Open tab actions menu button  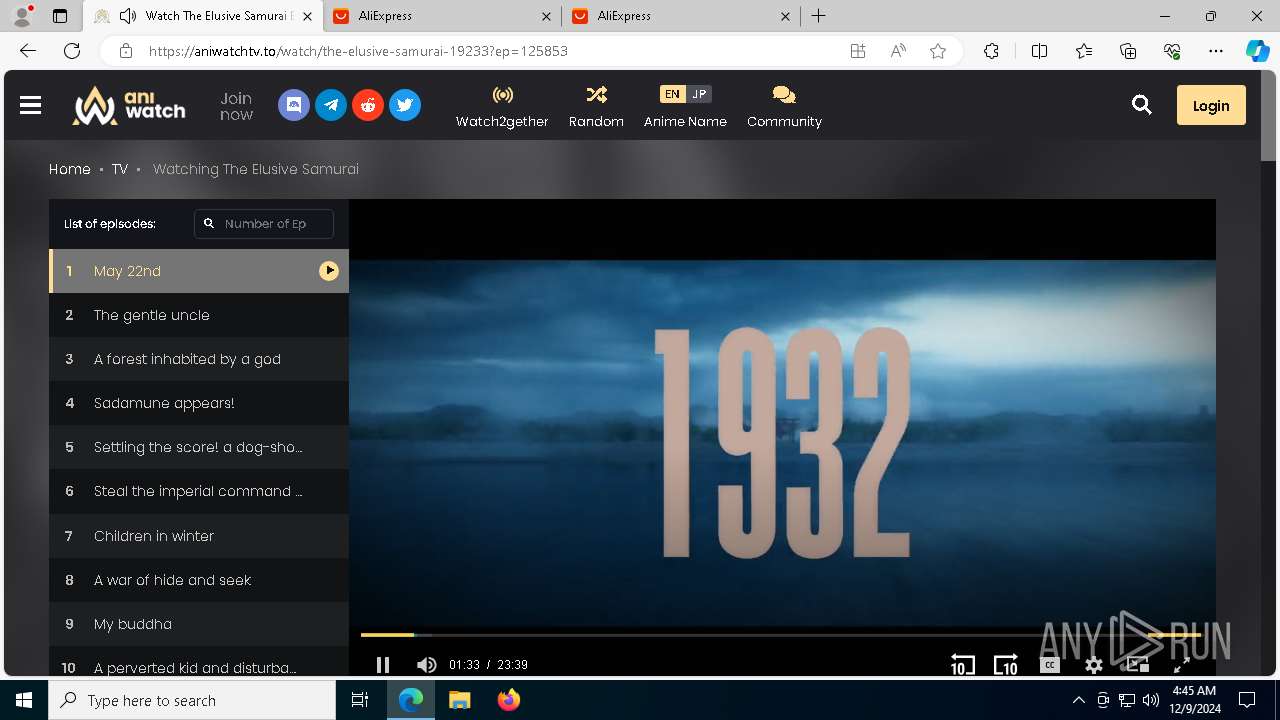(59, 16)
